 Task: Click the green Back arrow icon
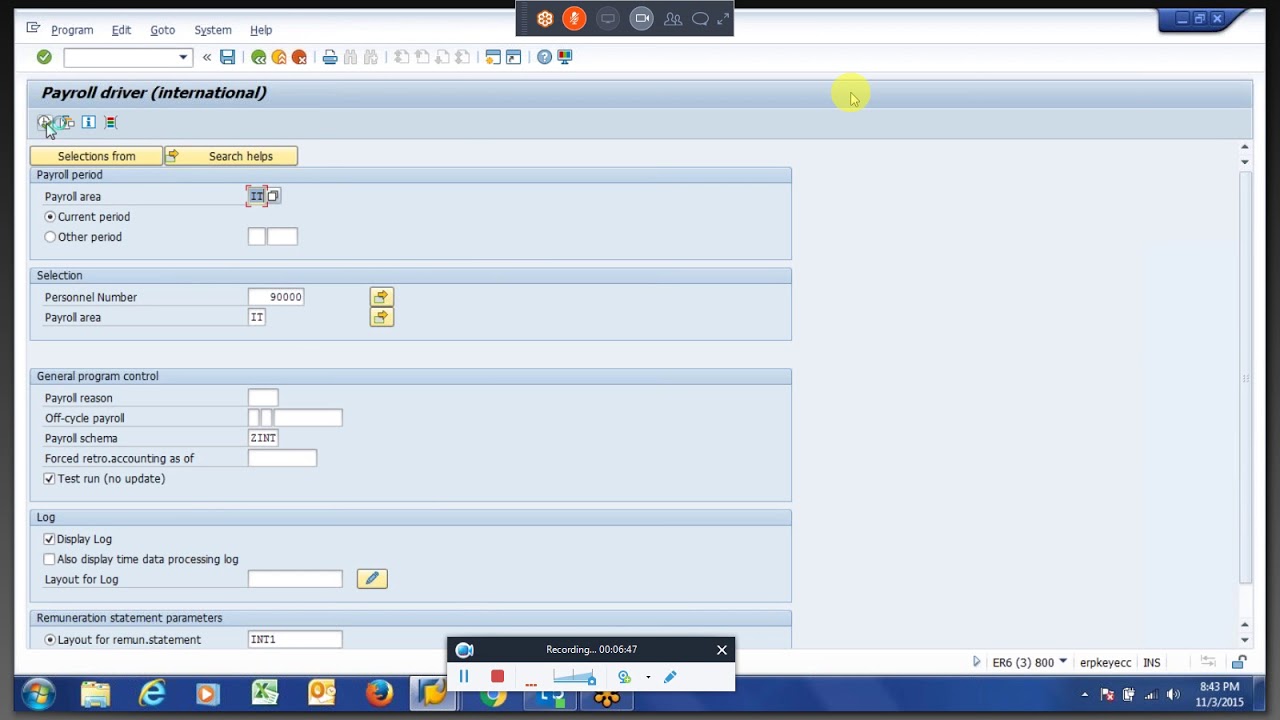(258, 57)
